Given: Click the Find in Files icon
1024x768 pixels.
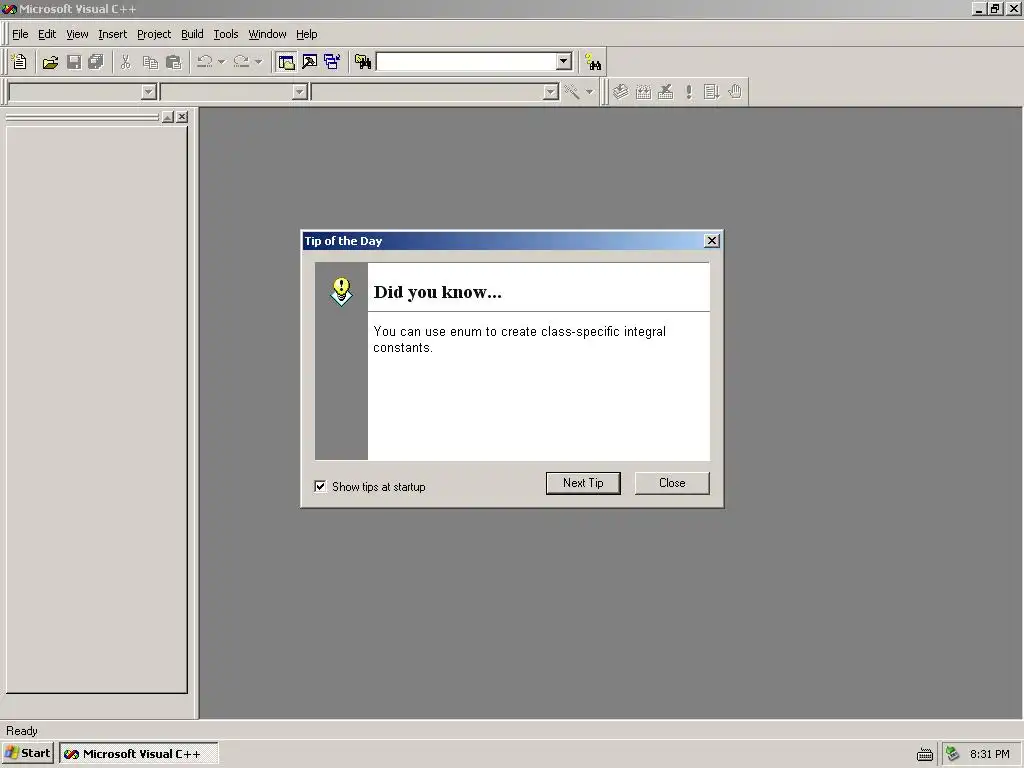Looking at the screenshot, I should (362, 62).
